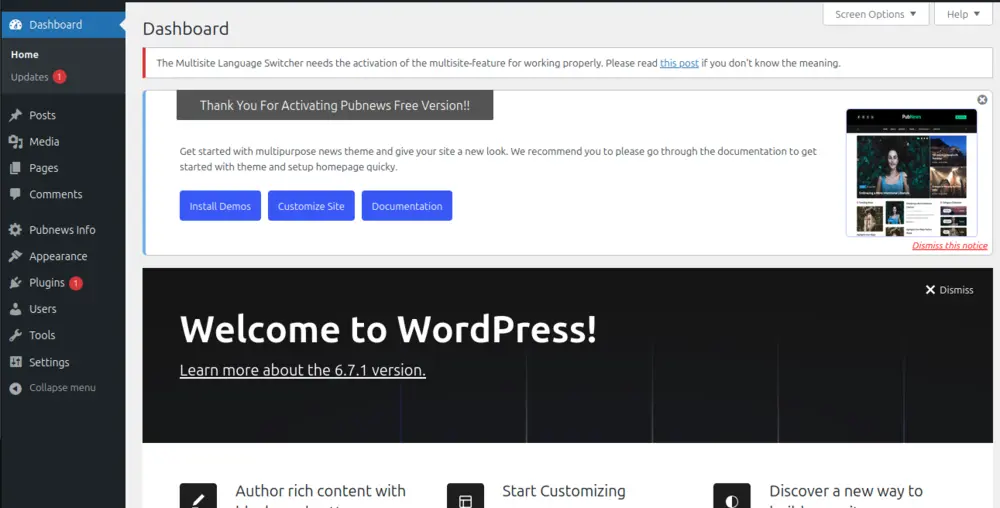Click the Posts pushpin icon

tap(15, 115)
